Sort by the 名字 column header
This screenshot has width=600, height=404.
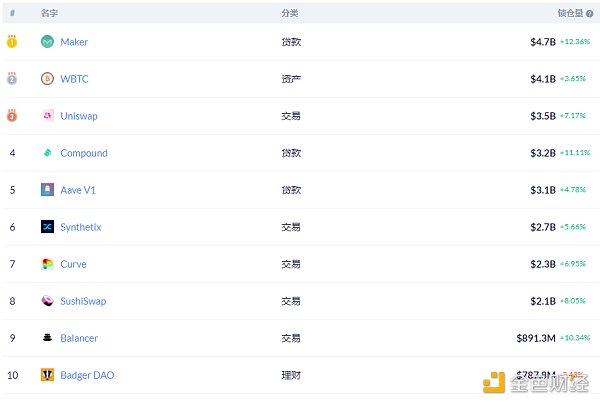(x=49, y=13)
